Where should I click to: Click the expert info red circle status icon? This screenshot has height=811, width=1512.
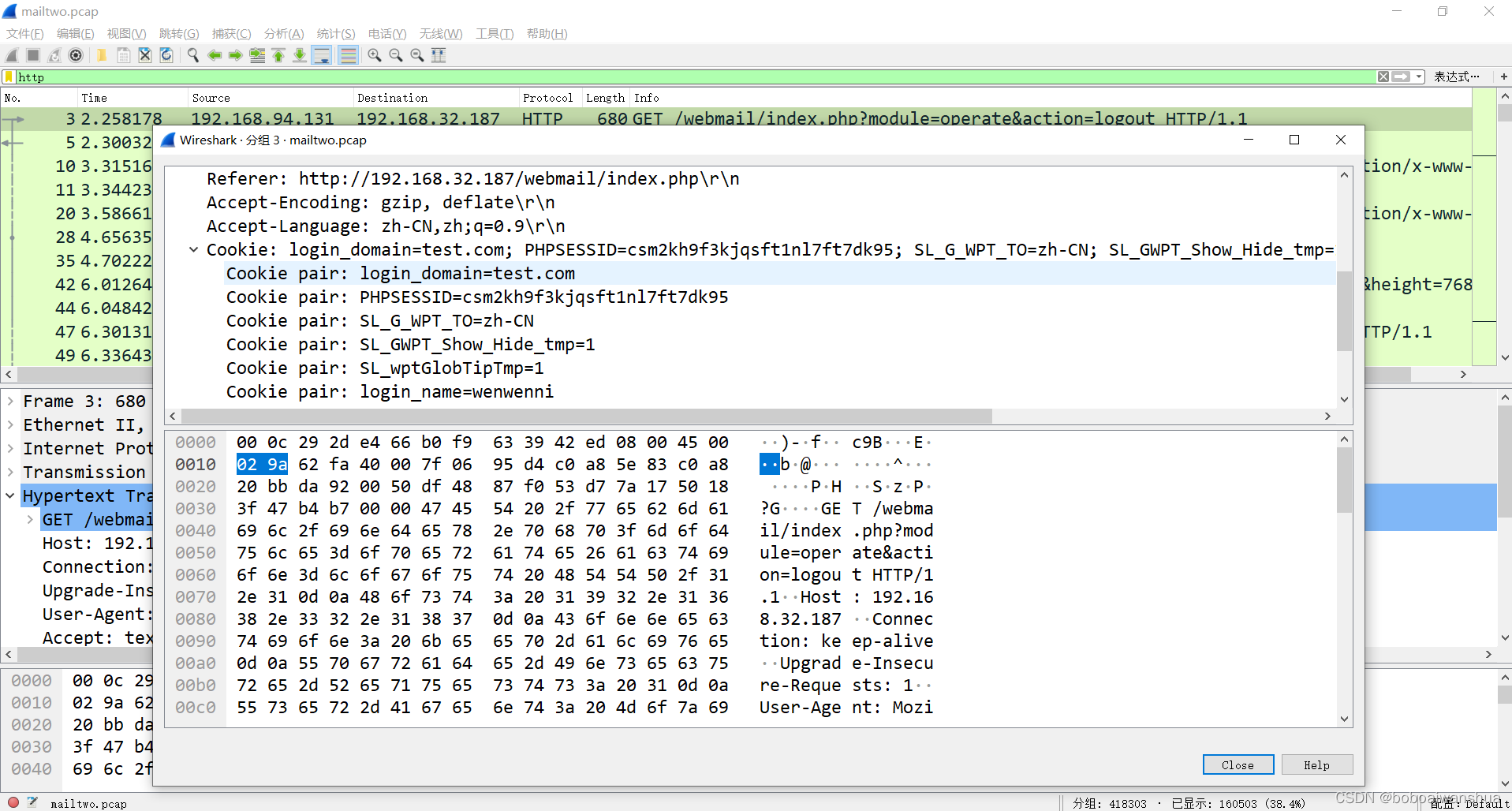(13, 802)
